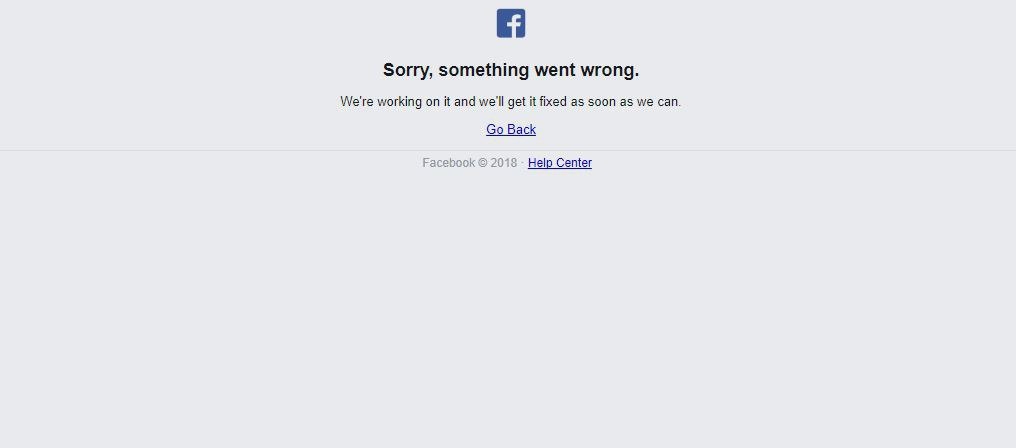Click the dot separator before Help Center
This screenshot has height=448, width=1016.
522,163
